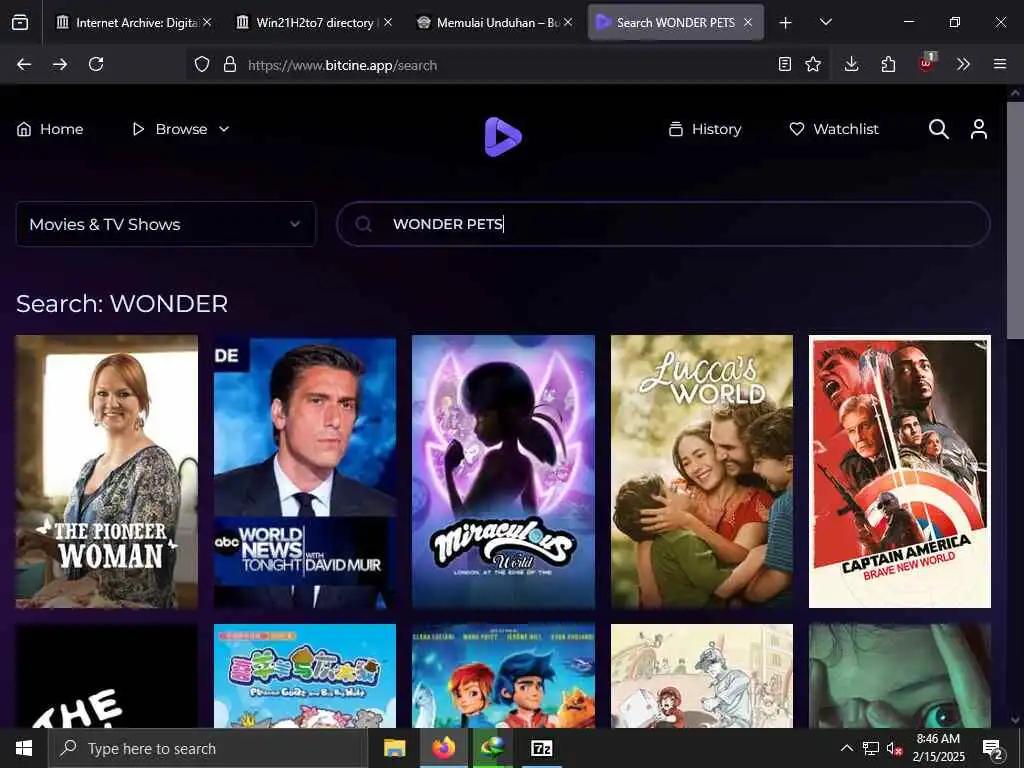The height and width of the screenshot is (768, 1024).
Task: Open the 7-Zip taskbar icon
Action: coord(542,748)
